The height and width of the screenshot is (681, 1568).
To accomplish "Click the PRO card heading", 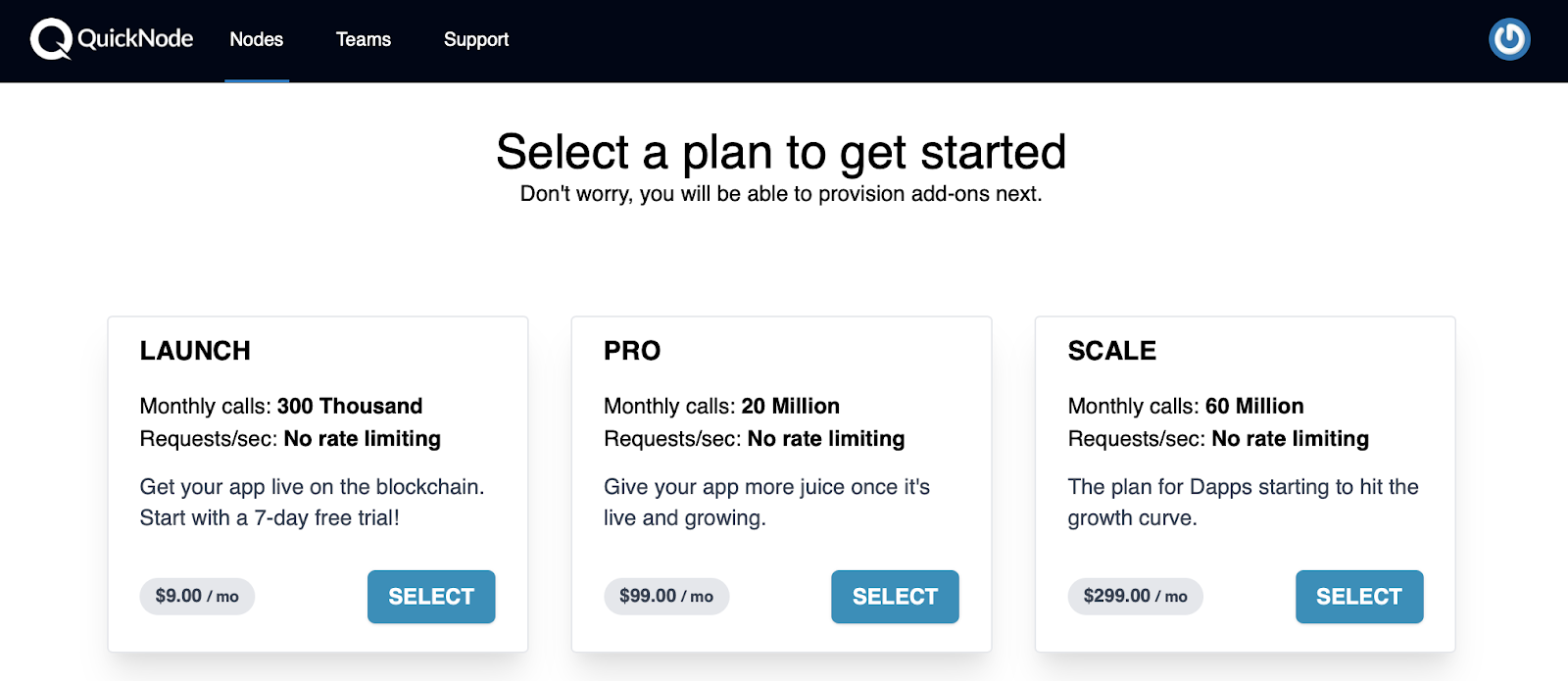I will coord(632,351).
